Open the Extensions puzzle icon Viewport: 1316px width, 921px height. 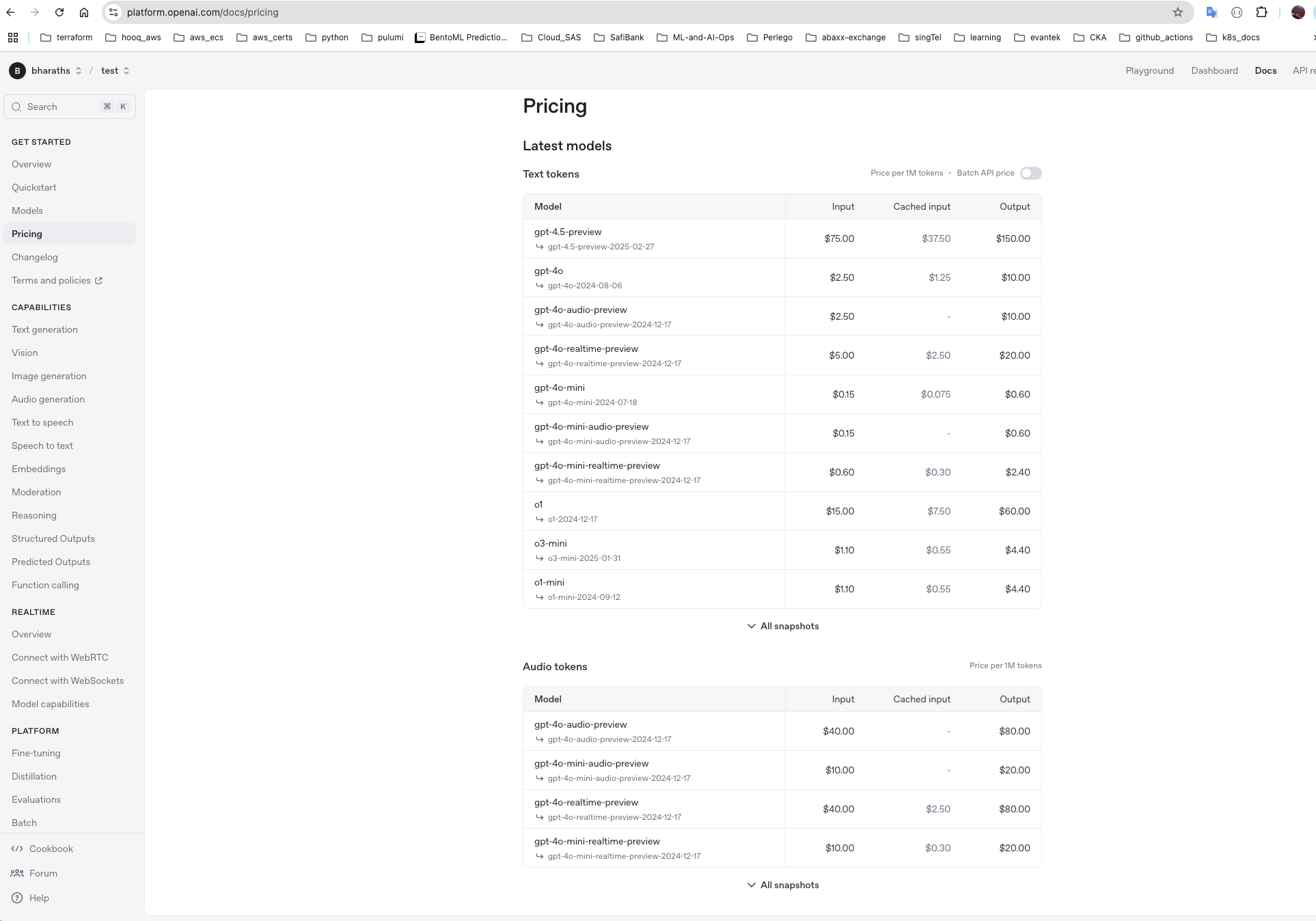point(1262,12)
